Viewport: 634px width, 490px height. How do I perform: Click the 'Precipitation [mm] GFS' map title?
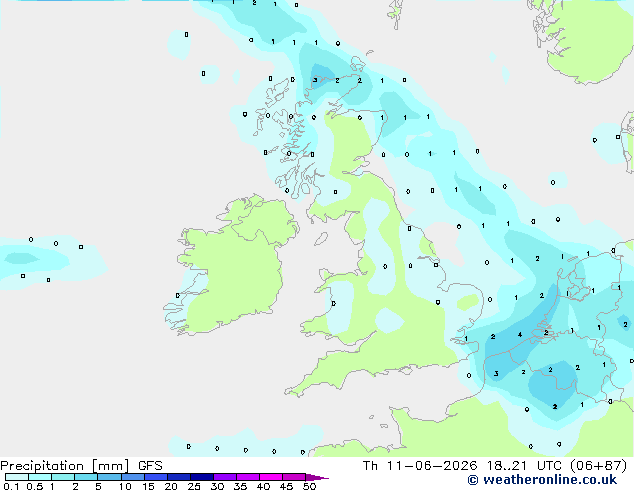coord(81,466)
